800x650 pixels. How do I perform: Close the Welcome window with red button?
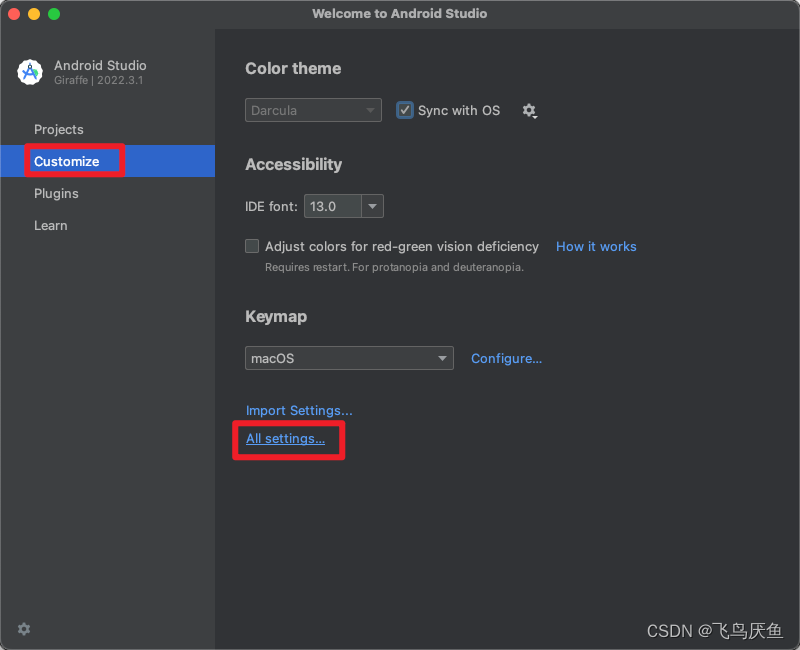[14, 14]
